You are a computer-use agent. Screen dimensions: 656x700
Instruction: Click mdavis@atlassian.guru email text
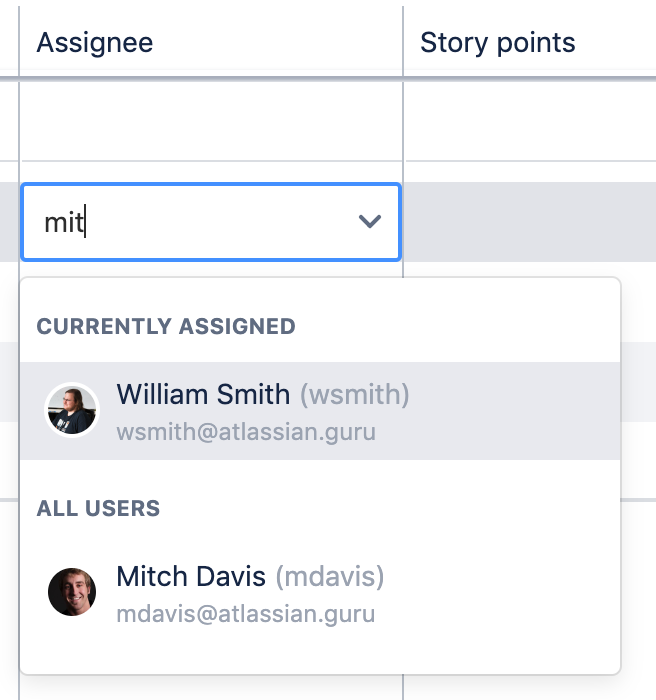point(246,614)
